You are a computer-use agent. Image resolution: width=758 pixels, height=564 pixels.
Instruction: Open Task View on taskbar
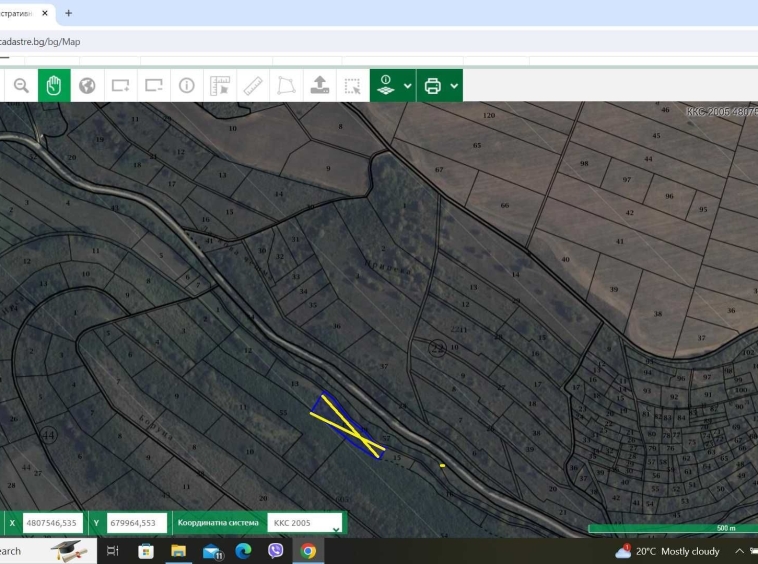(x=113, y=550)
